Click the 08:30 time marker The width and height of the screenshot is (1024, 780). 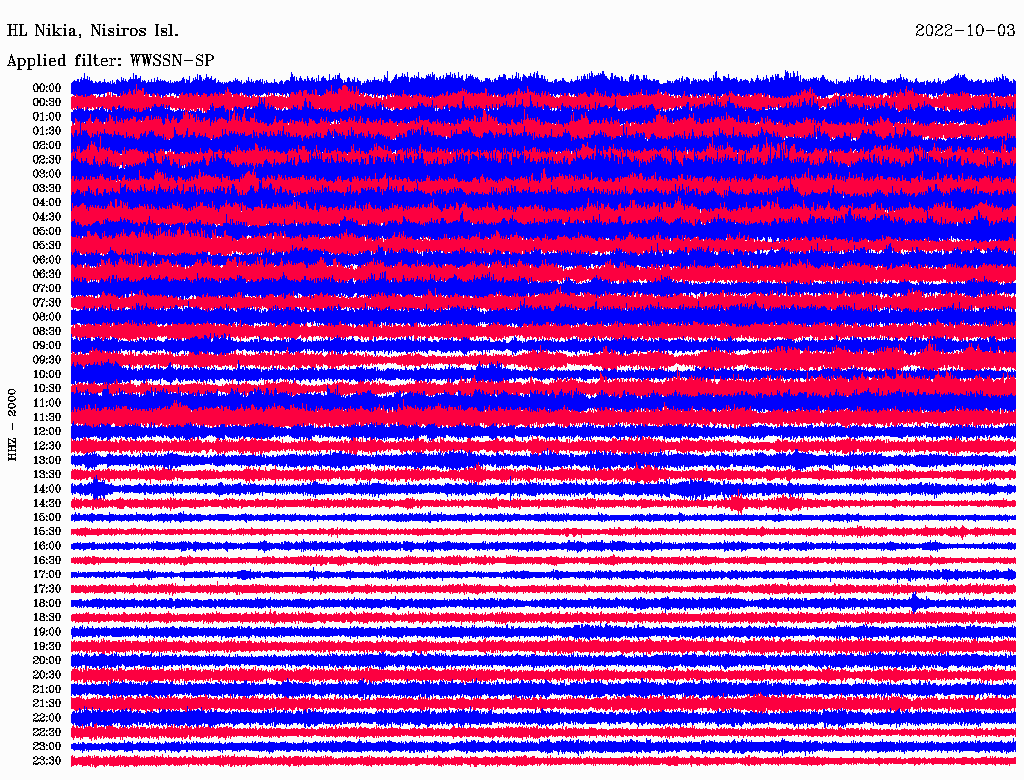coord(47,331)
